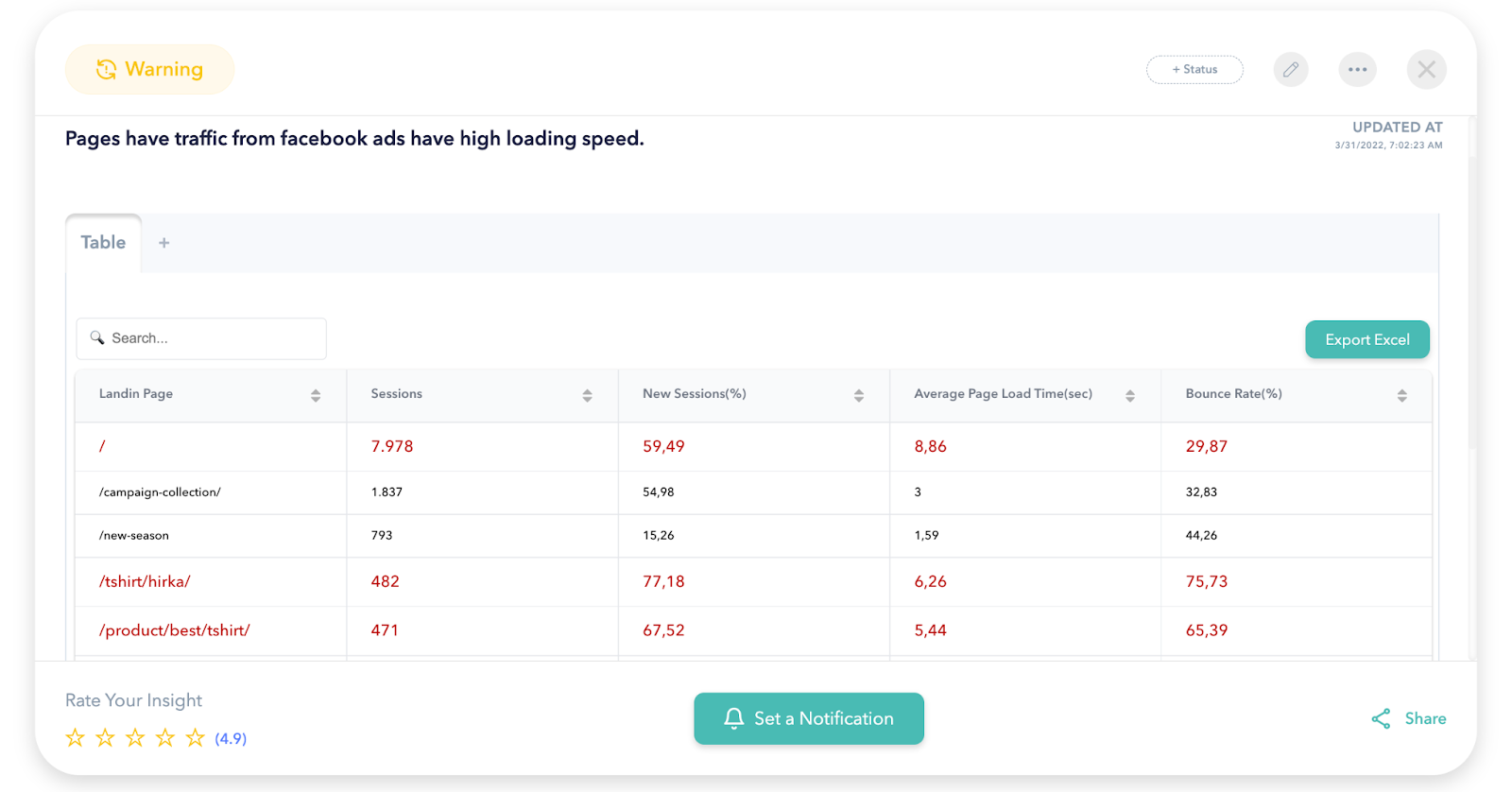Click the Search input field
The image size is (1512, 792).
pyautogui.click(x=201, y=338)
